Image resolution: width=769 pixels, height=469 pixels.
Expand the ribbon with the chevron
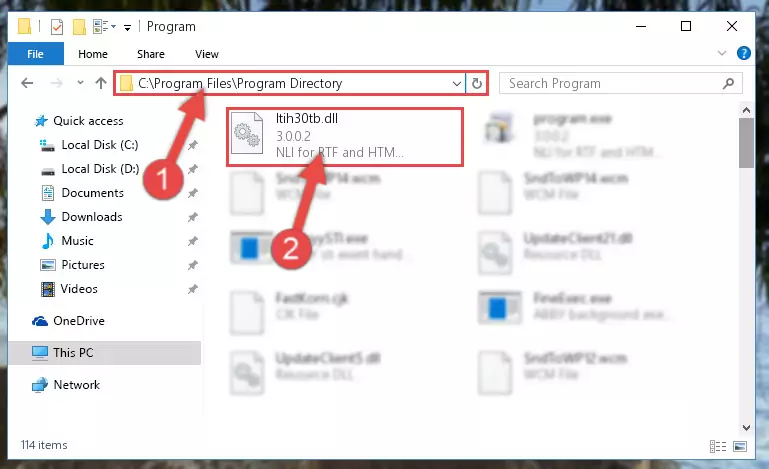pos(721,53)
